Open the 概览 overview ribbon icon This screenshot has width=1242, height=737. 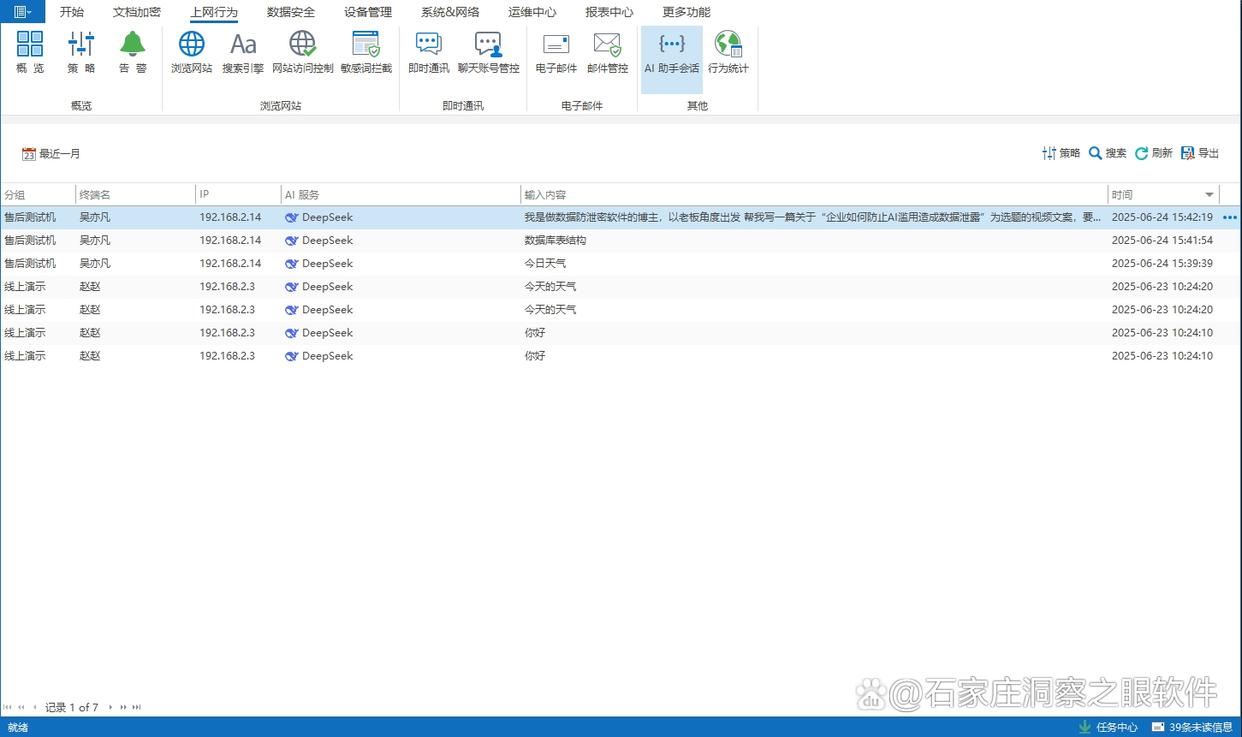[x=30, y=52]
